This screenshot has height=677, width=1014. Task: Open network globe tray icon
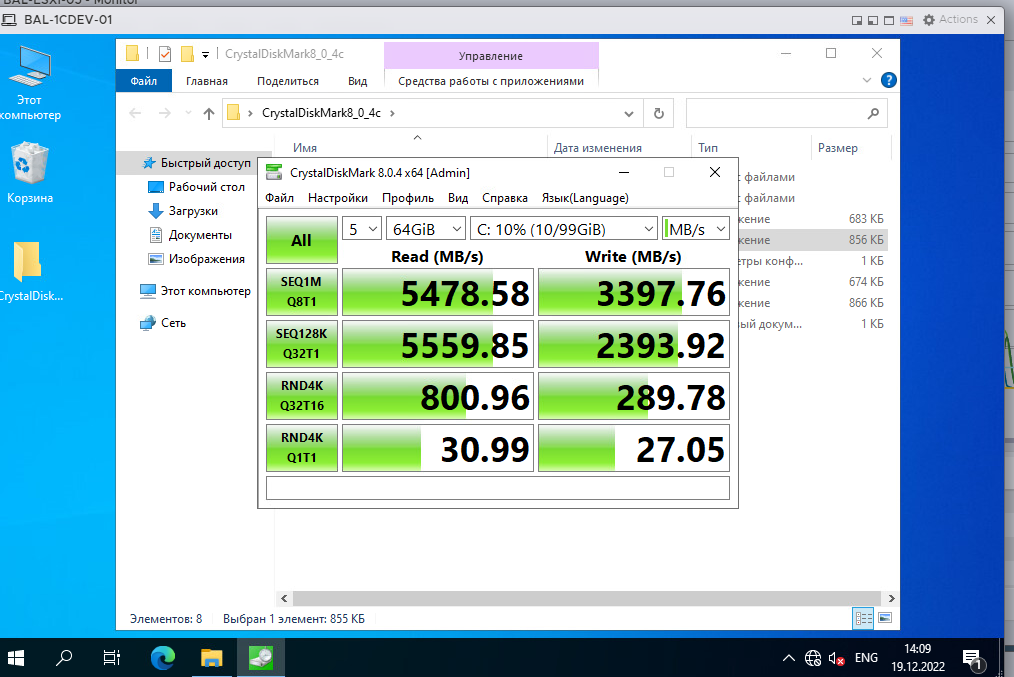[813, 658]
